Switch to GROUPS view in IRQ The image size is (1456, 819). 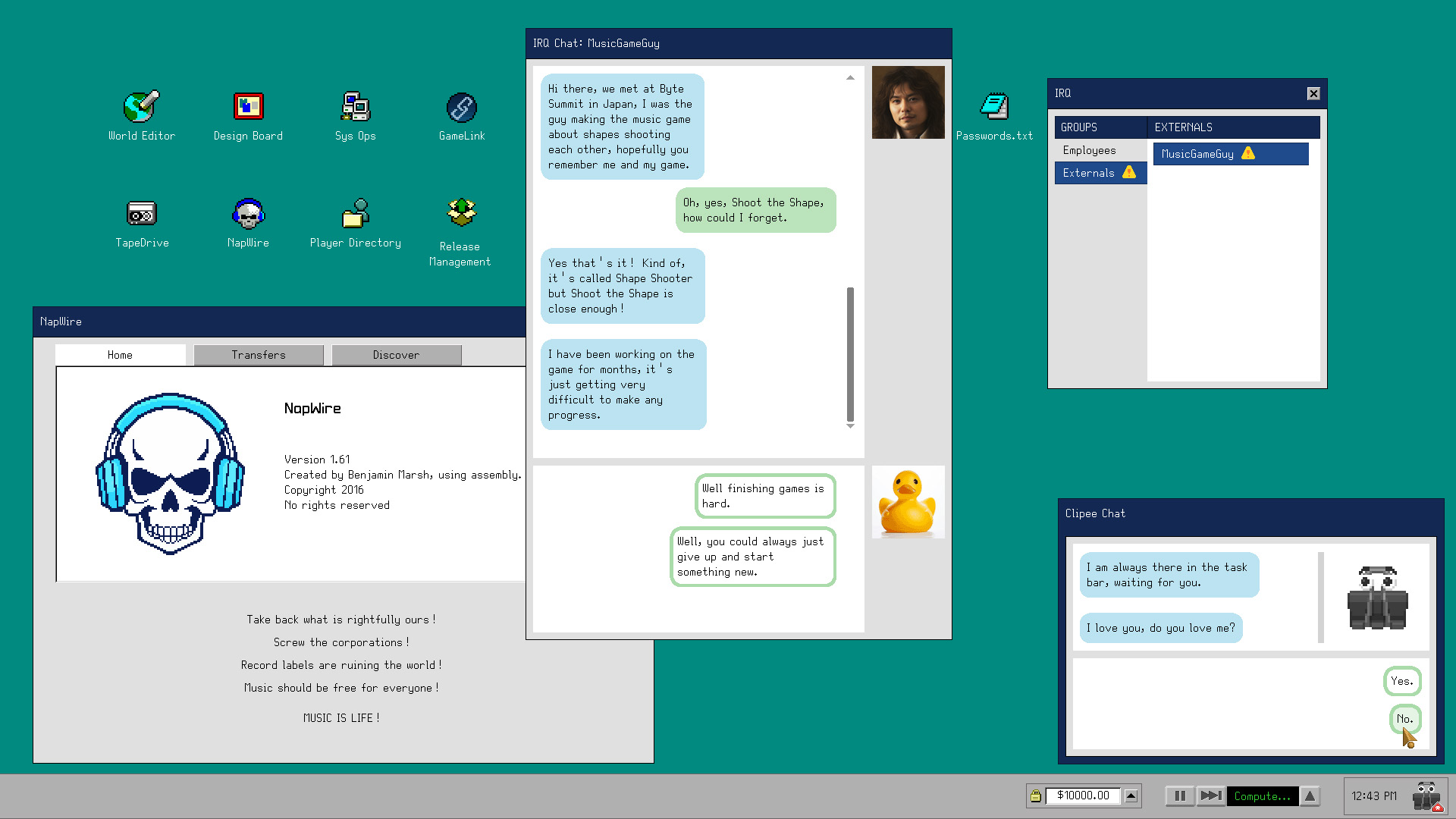[x=1080, y=127]
